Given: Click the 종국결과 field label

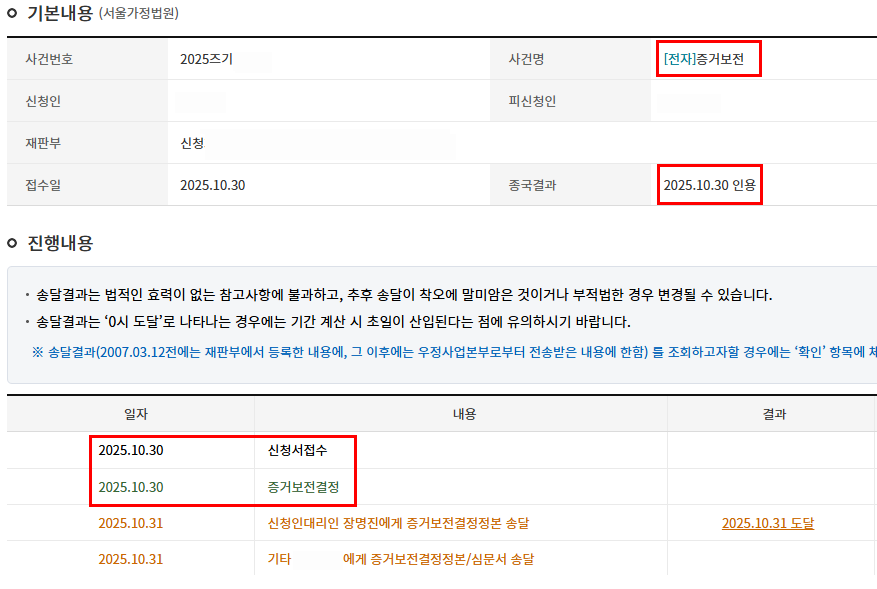Looking at the screenshot, I should coord(532,185).
